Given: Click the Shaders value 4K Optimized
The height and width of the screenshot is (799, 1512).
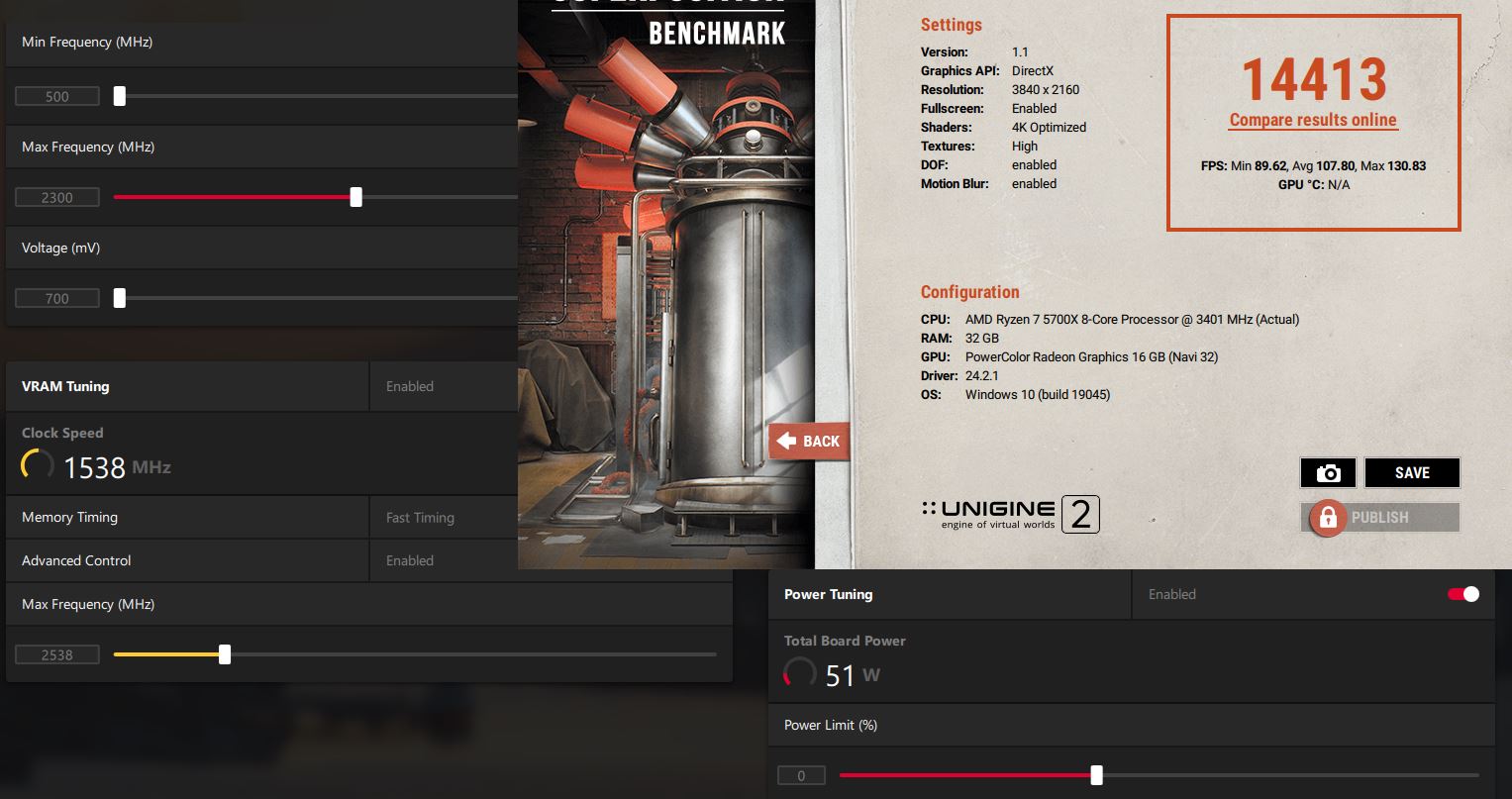Looking at the screenshot, I should tap(1049, 127).
